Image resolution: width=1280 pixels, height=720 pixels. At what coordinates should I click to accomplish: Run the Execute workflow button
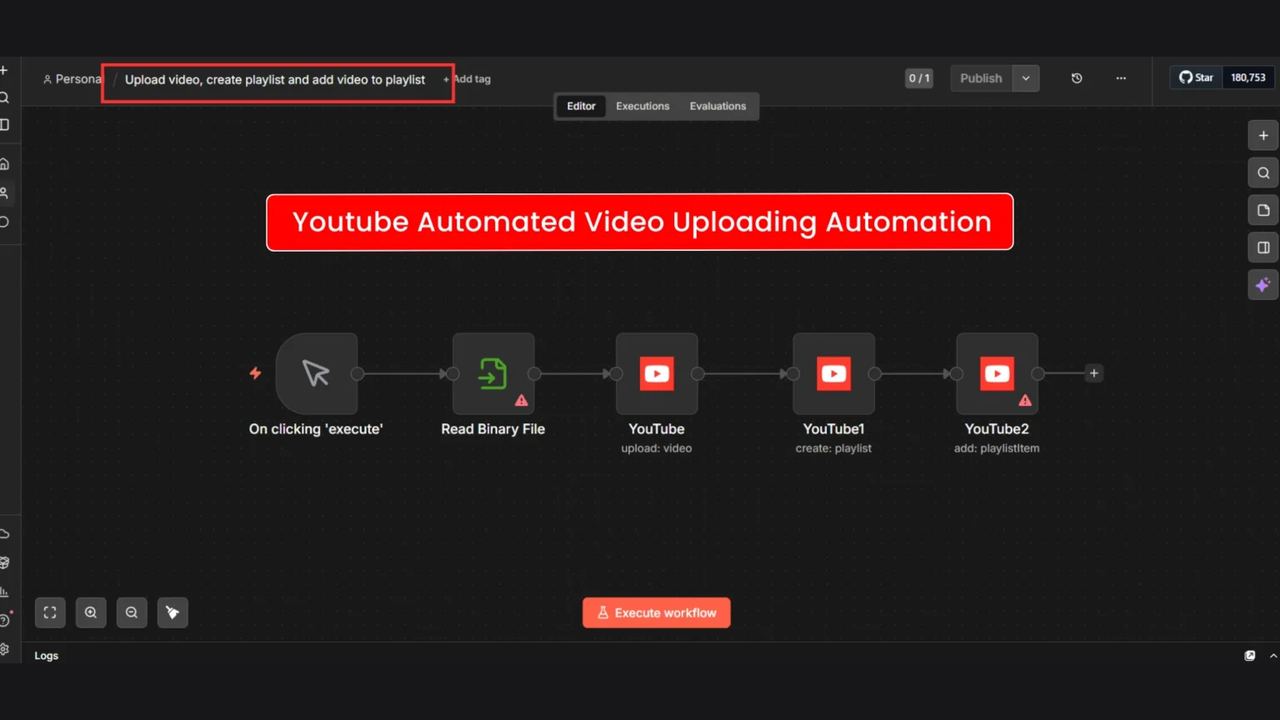click(x=657, y=613)
